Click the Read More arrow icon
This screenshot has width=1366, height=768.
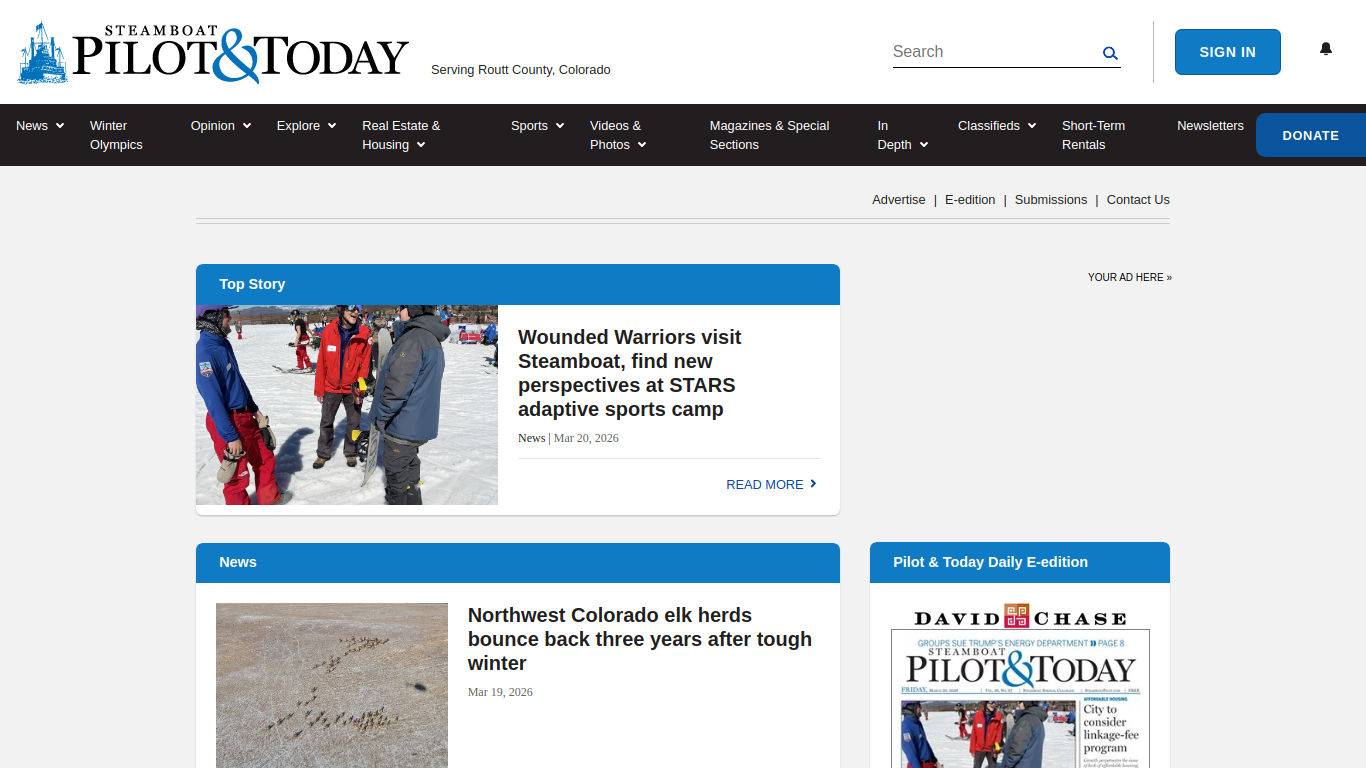point(813,484)
